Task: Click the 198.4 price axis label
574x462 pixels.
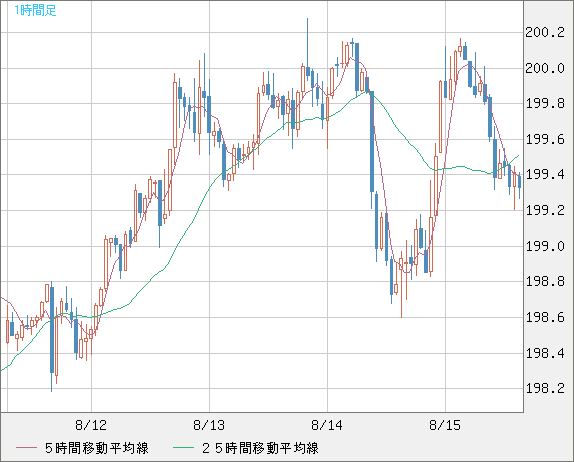Action: point(545,353)
